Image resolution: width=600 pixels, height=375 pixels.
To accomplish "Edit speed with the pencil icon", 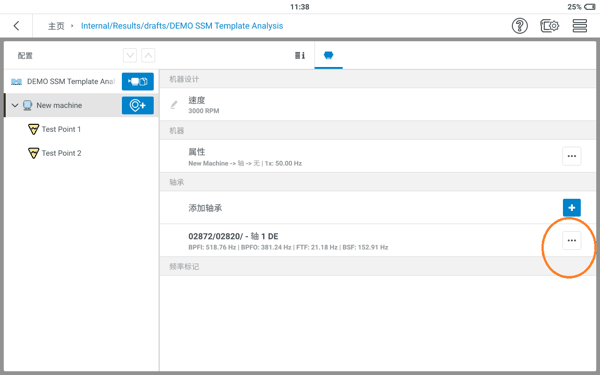I will (174, 104).
